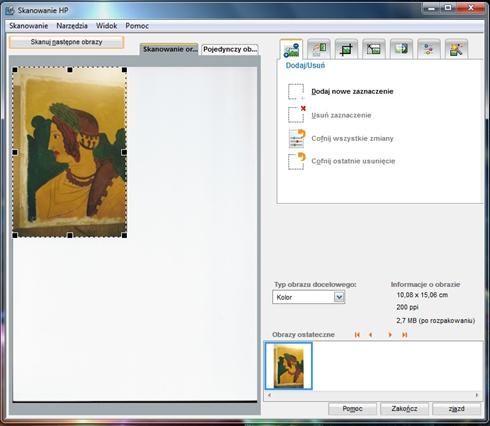Open the Narzędzia menu

[72, 26]
